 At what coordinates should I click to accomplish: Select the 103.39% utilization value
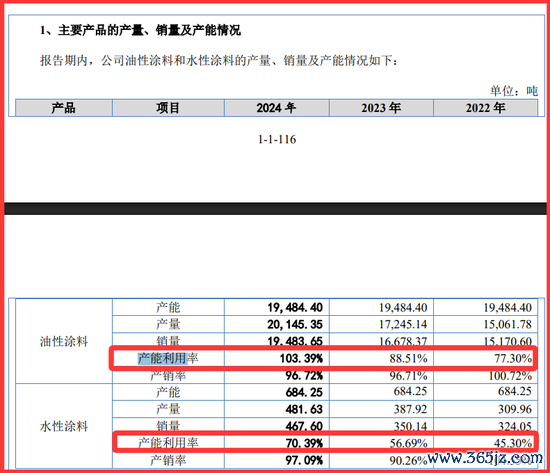(301, 359)
